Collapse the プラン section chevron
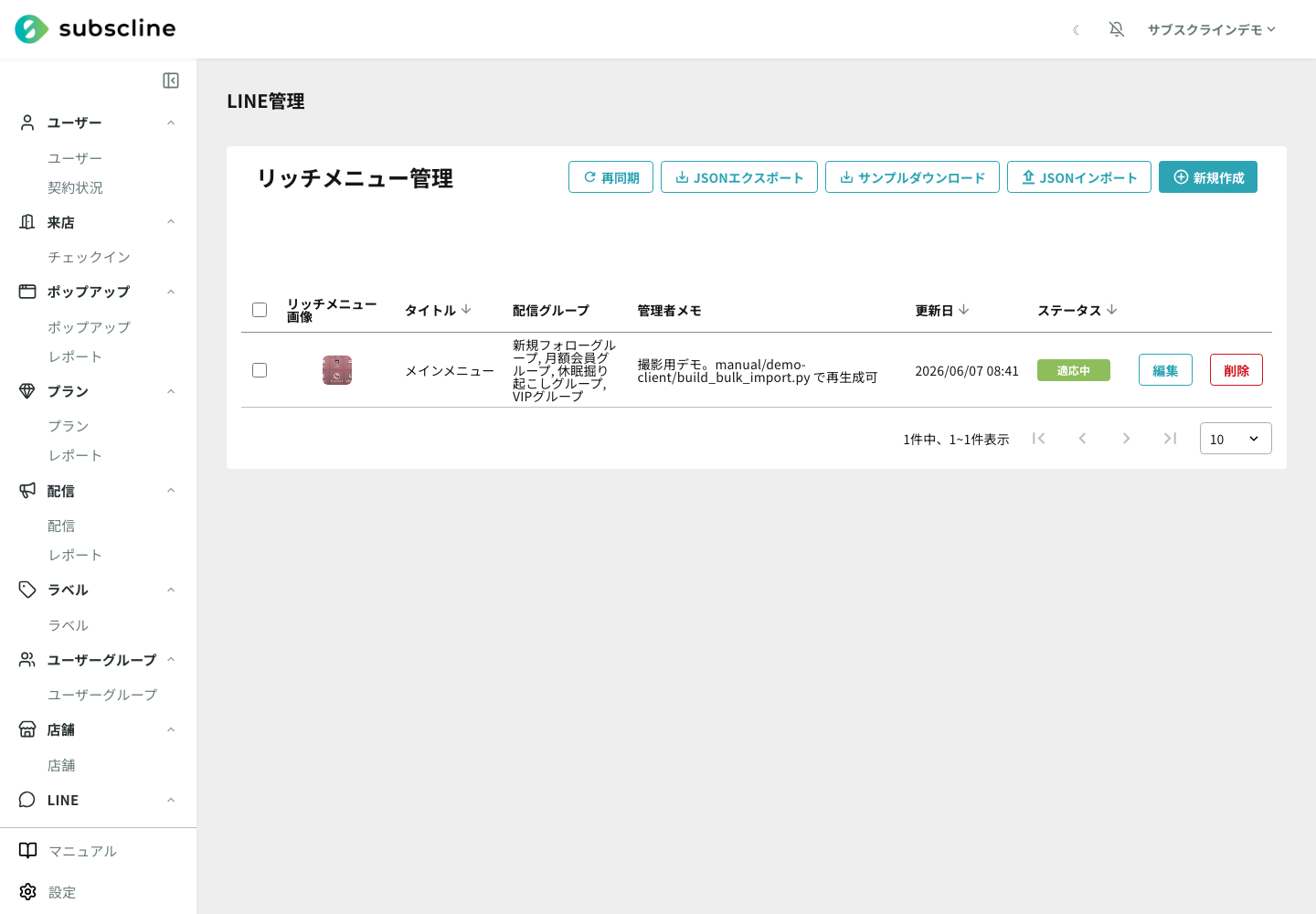The height and width of the screenshot is (914, 1316). [171, 391]
